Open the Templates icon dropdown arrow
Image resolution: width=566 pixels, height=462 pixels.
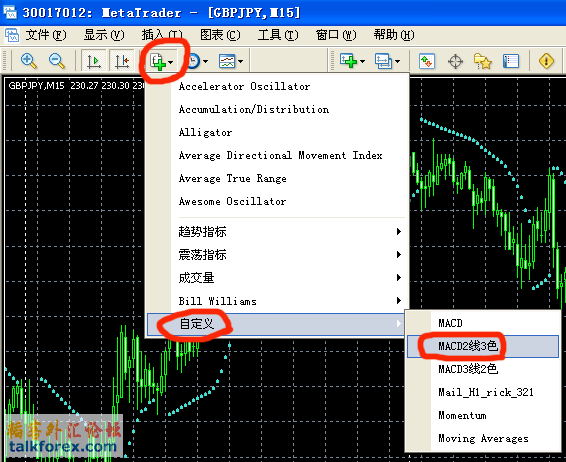click(x=240, y=61)
